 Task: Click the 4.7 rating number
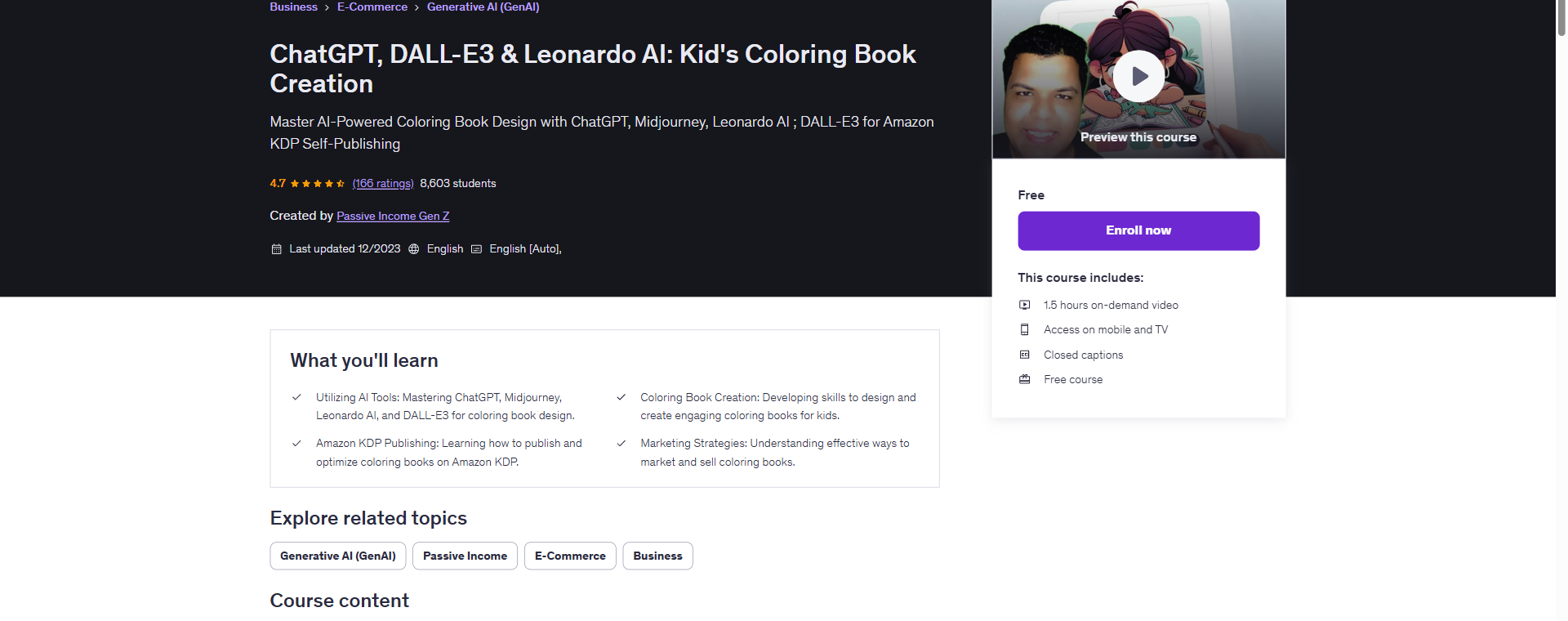pos(278,184)
